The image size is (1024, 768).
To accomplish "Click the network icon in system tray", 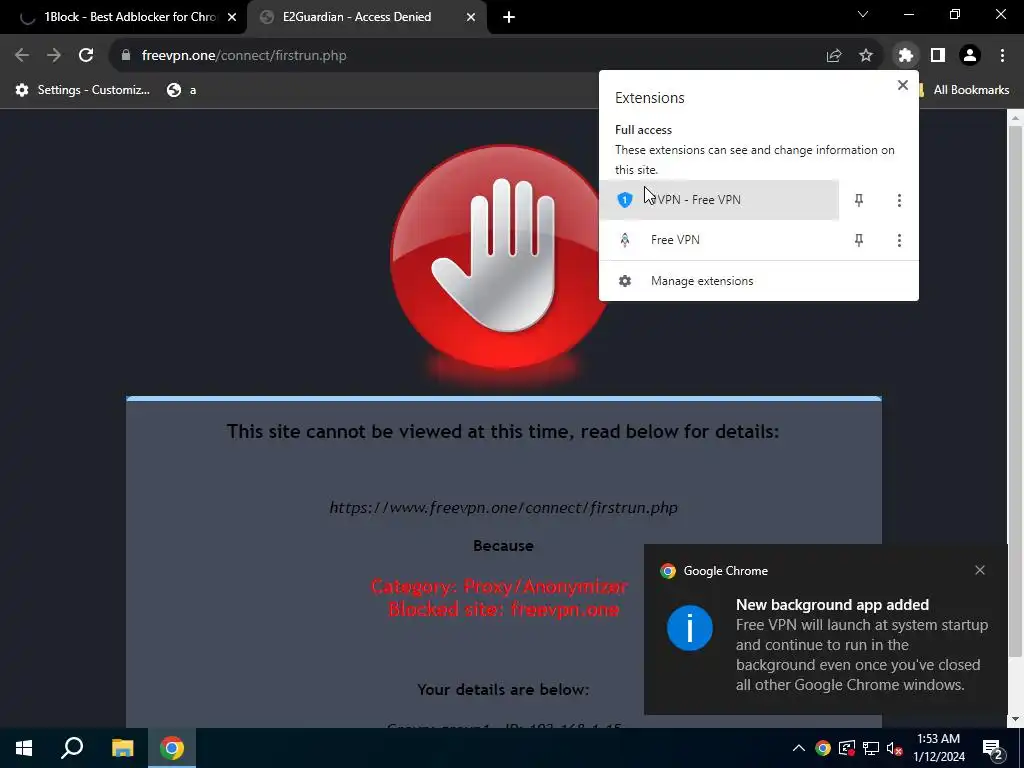I will click(x=871, y=748).
